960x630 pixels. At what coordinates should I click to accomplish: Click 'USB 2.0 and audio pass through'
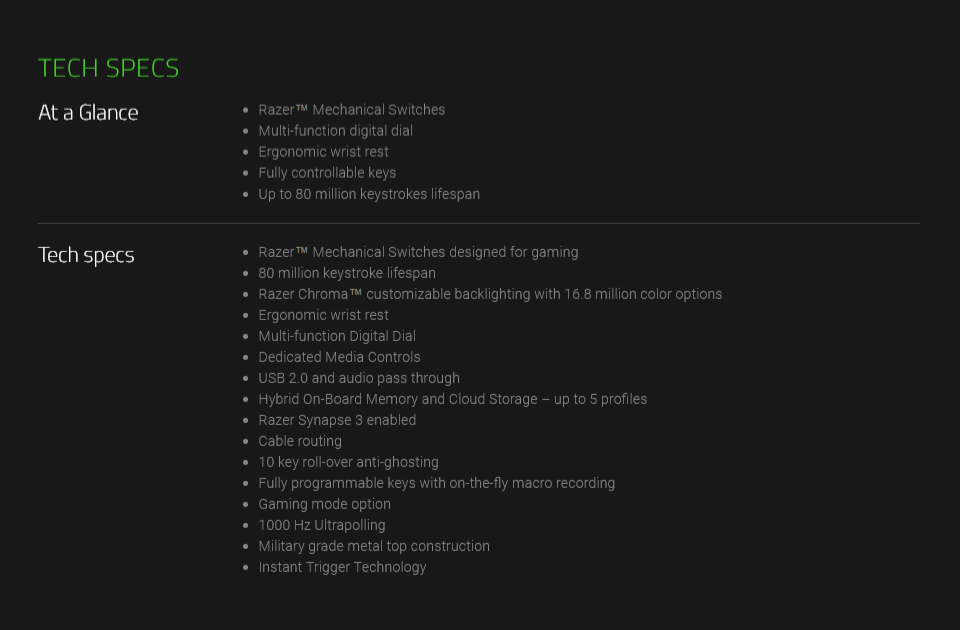click(359, 378)
